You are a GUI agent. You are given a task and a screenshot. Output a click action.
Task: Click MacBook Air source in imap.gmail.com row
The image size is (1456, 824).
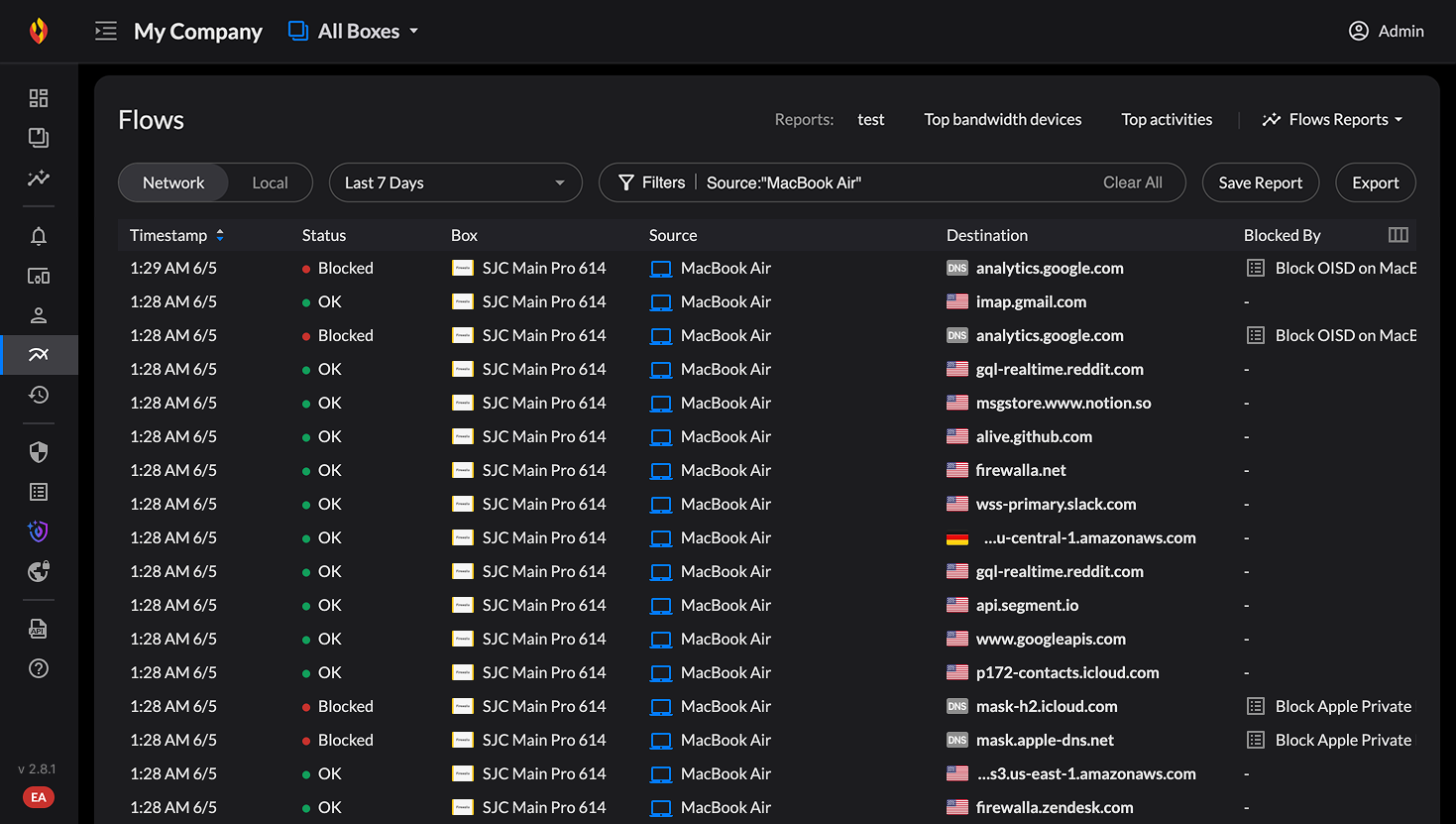(x=726, y=301)
